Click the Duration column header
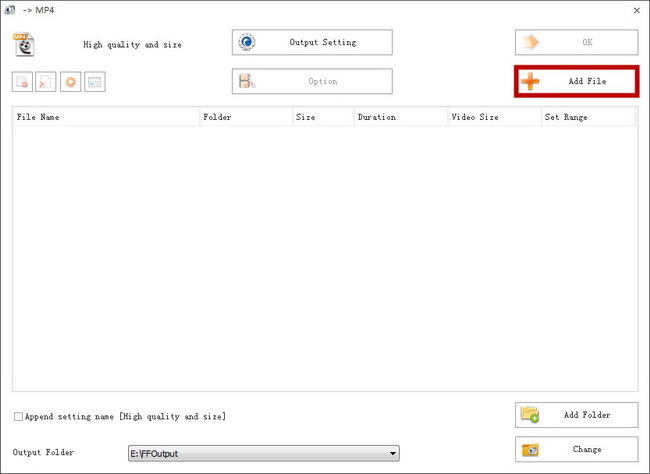 tap(401, 117)
